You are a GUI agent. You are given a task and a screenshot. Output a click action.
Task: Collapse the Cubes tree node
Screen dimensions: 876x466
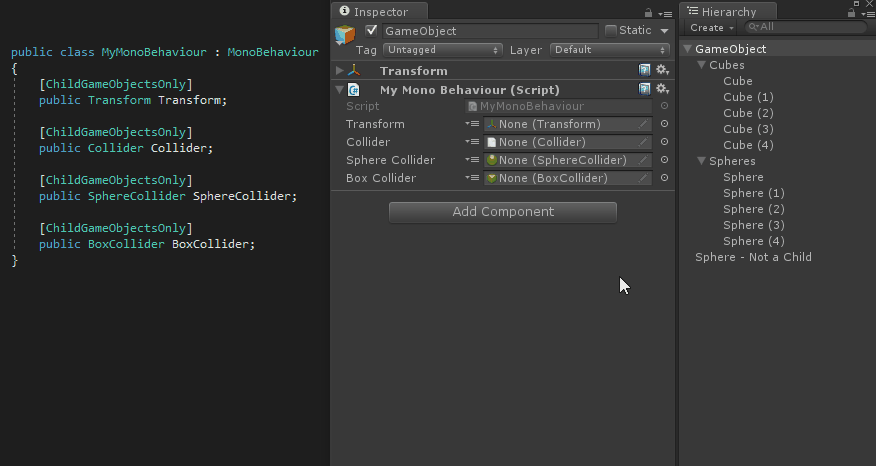click(702, 65)
